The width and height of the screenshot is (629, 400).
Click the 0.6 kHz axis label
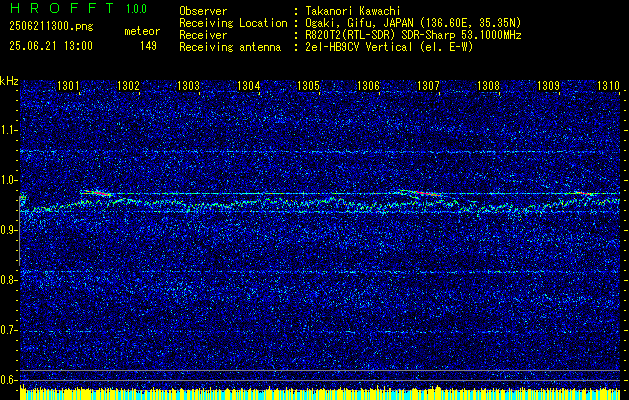(x=7, y=380)
